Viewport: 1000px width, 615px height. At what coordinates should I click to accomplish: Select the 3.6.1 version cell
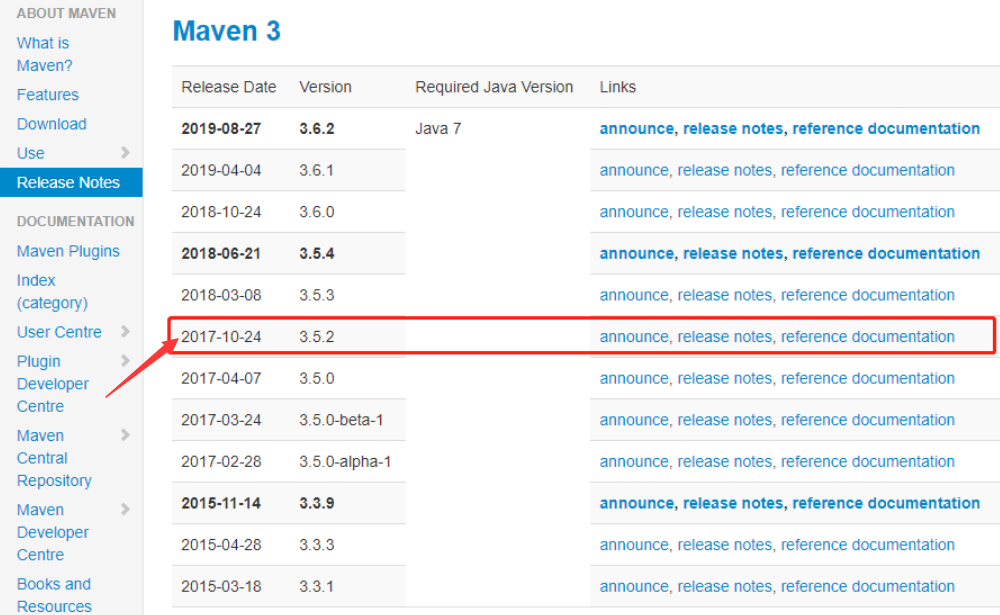click(x=317, y=170)
